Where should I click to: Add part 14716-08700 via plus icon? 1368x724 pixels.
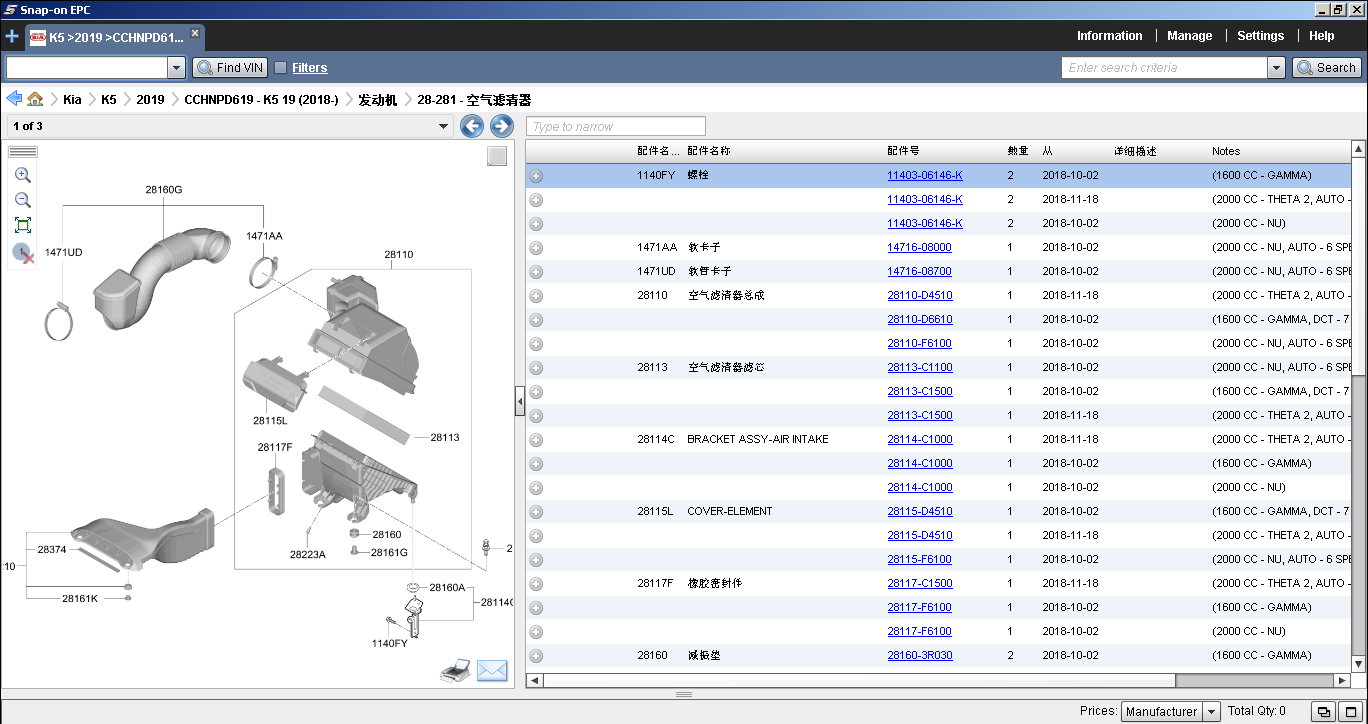coord(536,272)
